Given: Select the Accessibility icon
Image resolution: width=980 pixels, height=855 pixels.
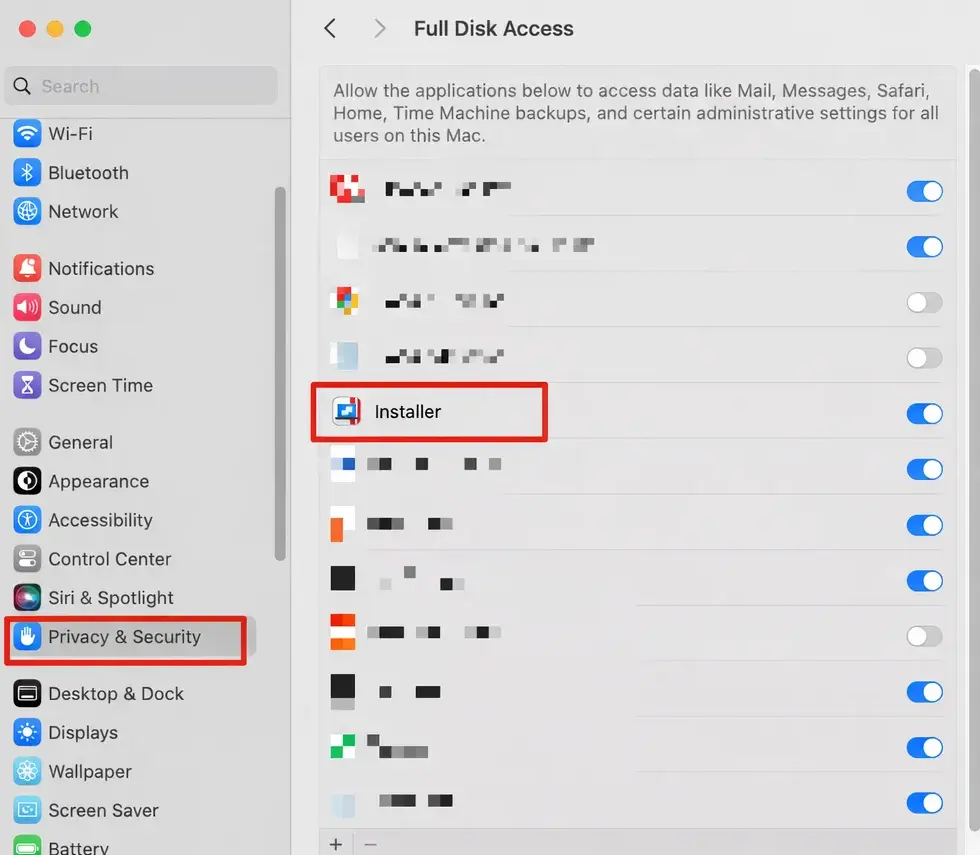Looking at the screenshot, I should click(27, 520).
